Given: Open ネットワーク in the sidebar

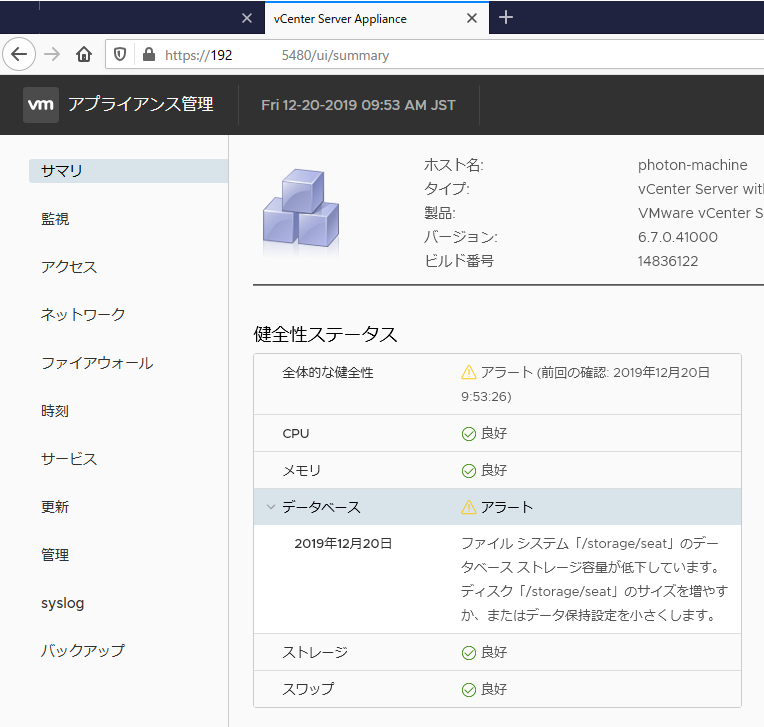Looking at the screenshot, I should click(x=83, y=315).
